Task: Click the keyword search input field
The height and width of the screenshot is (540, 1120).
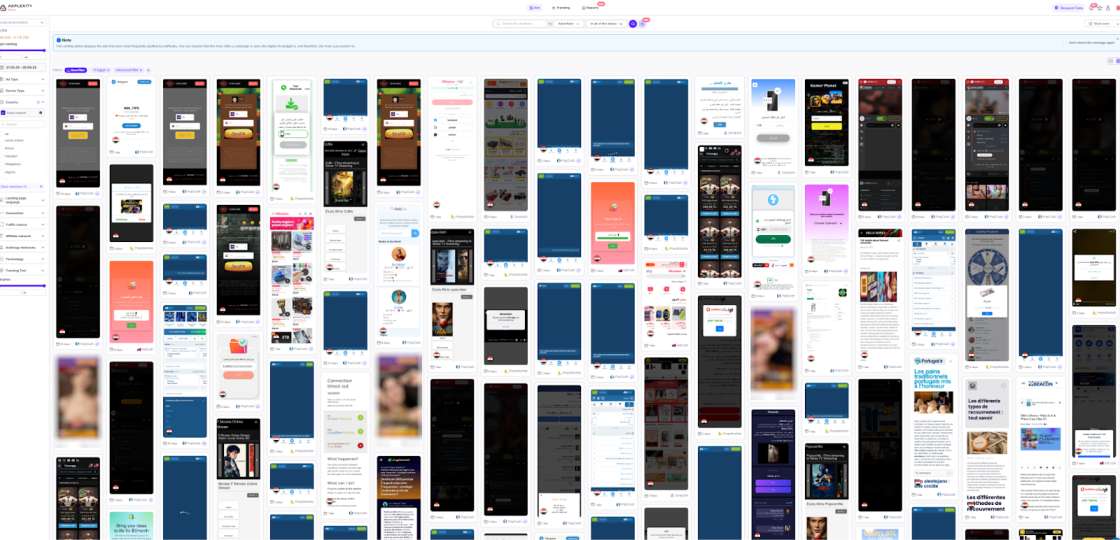Action: tap(521, 24)
